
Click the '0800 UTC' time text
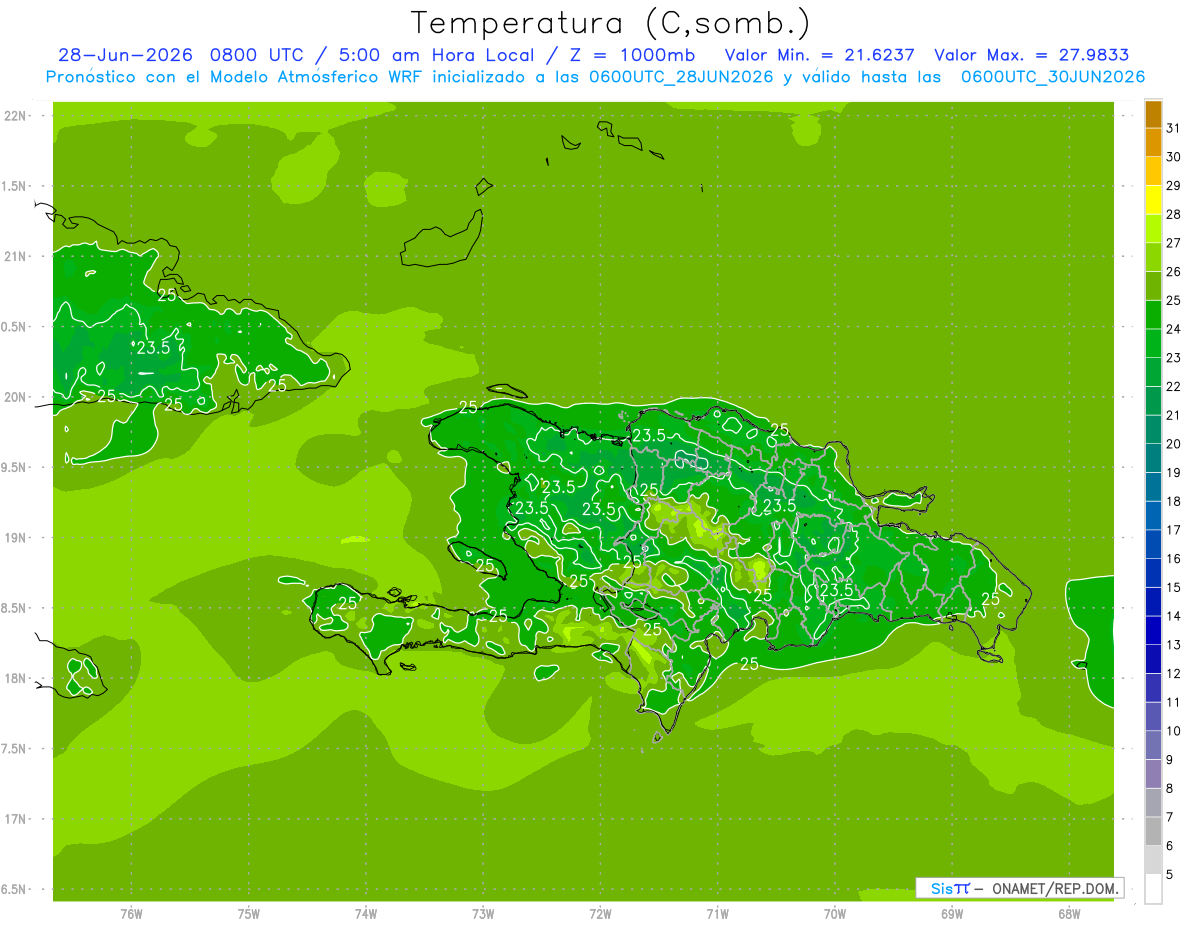tap(256, 55)
